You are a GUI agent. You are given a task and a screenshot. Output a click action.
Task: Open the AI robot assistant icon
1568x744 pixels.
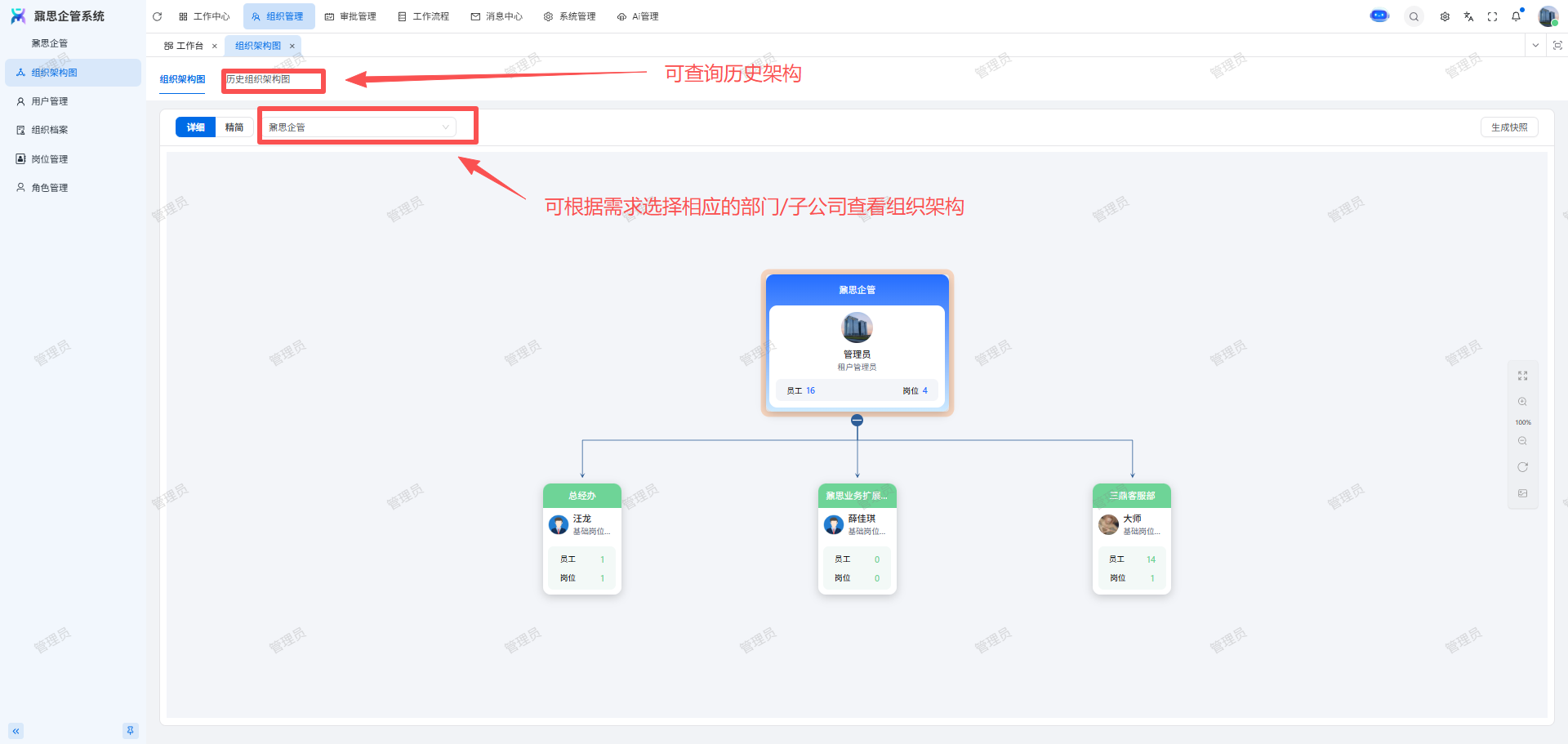[x=1379, y=16]
